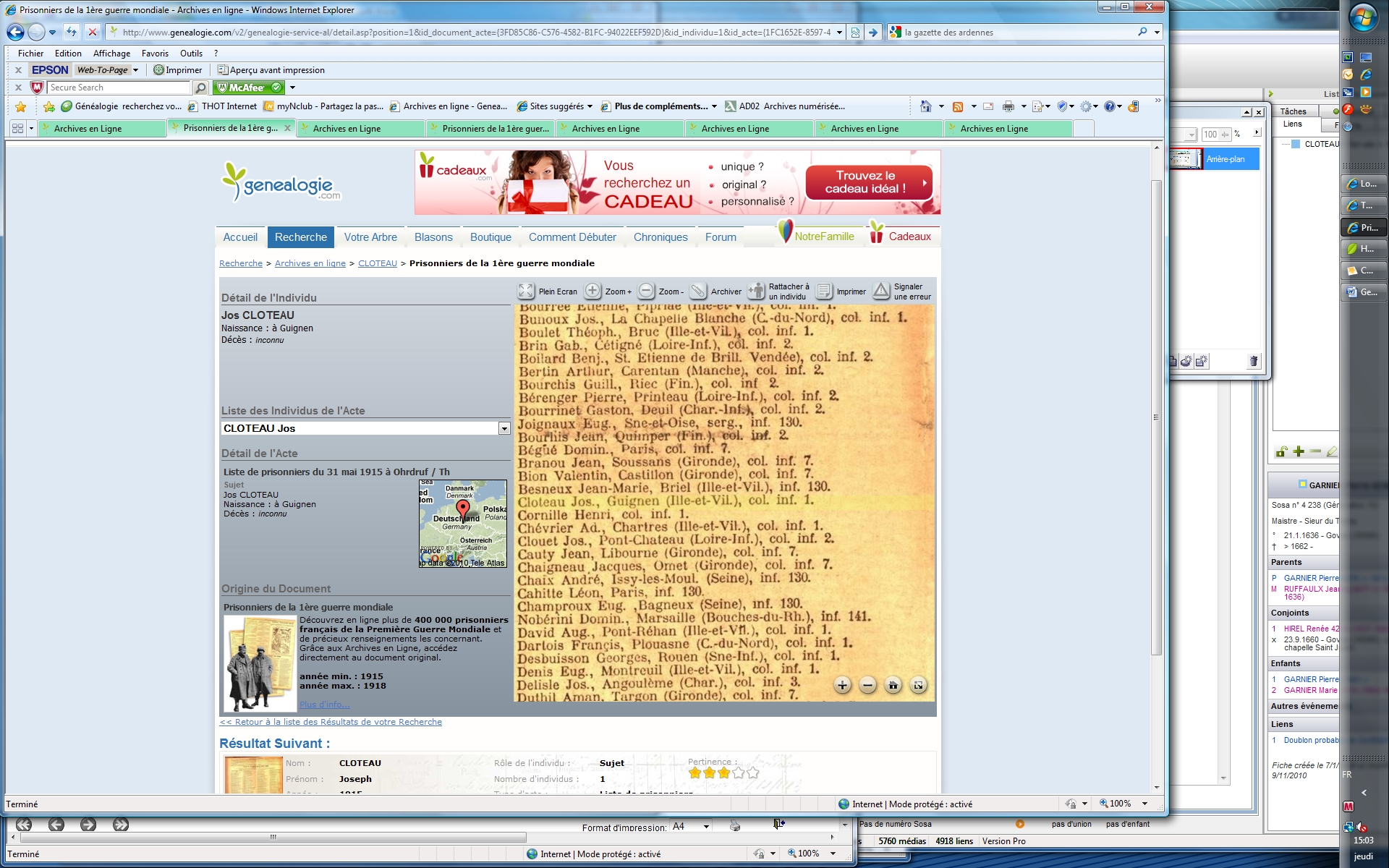The image size is (1389, 868).
Task: Click the plus zoom button on document image
Action: 842,685
